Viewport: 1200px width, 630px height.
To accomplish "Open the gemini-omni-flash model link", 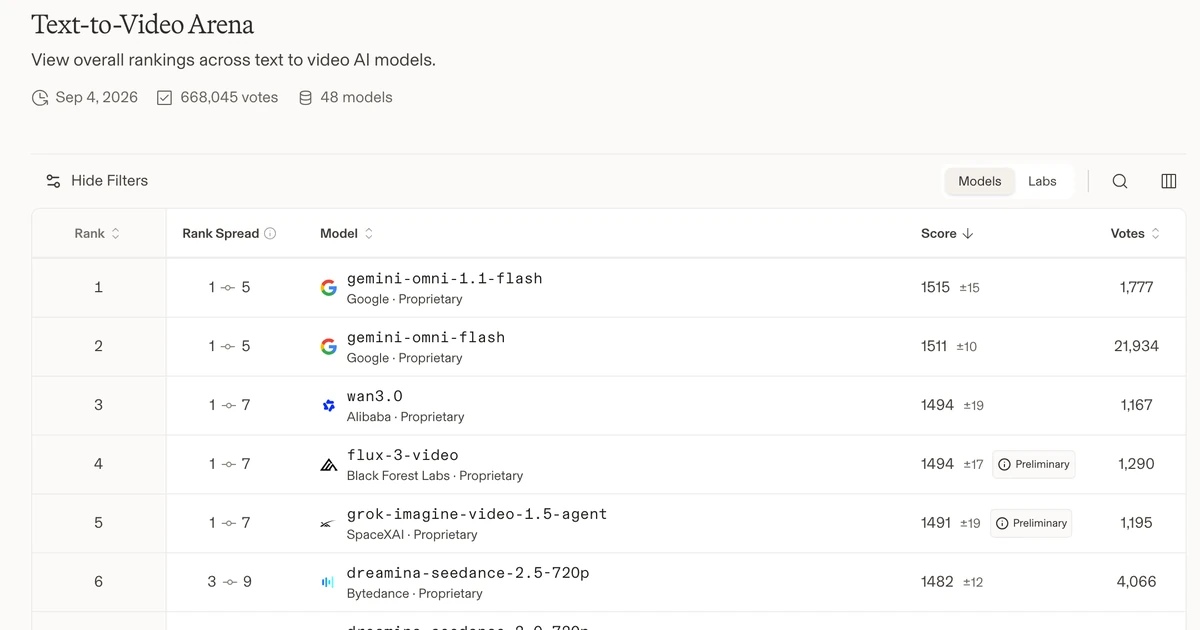I will [x=426, y=338].
